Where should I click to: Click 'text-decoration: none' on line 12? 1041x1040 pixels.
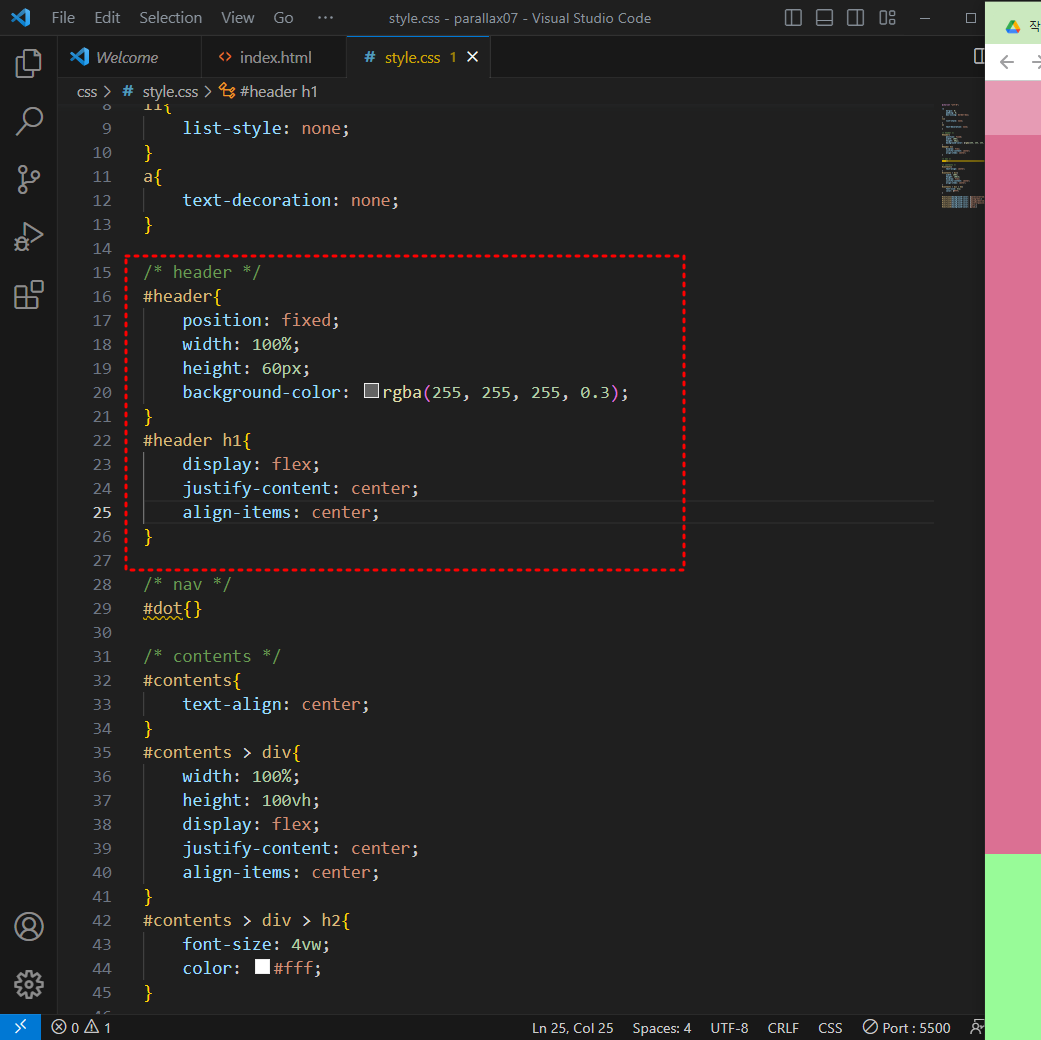[286, 201]
